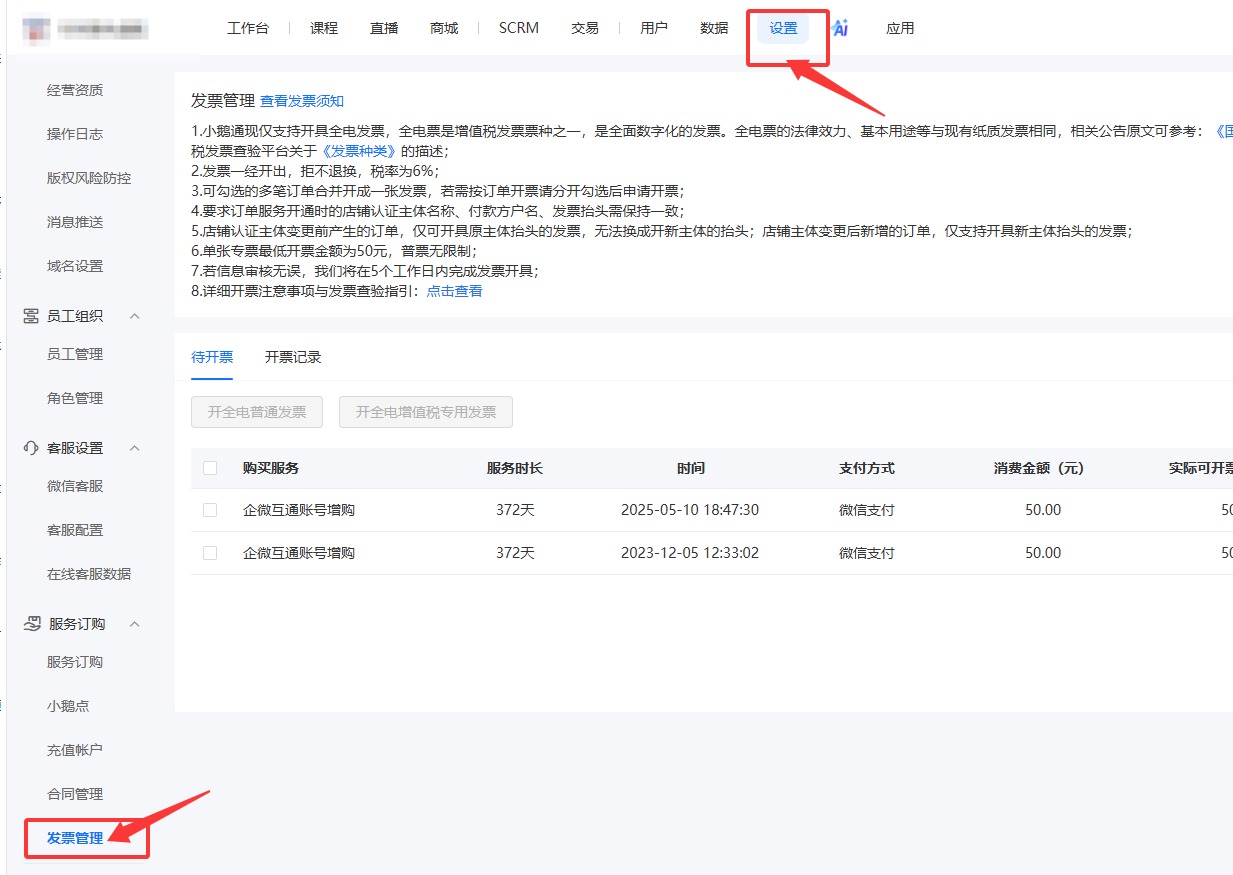Open the 应用 top menu

click(x=900, y=28)
